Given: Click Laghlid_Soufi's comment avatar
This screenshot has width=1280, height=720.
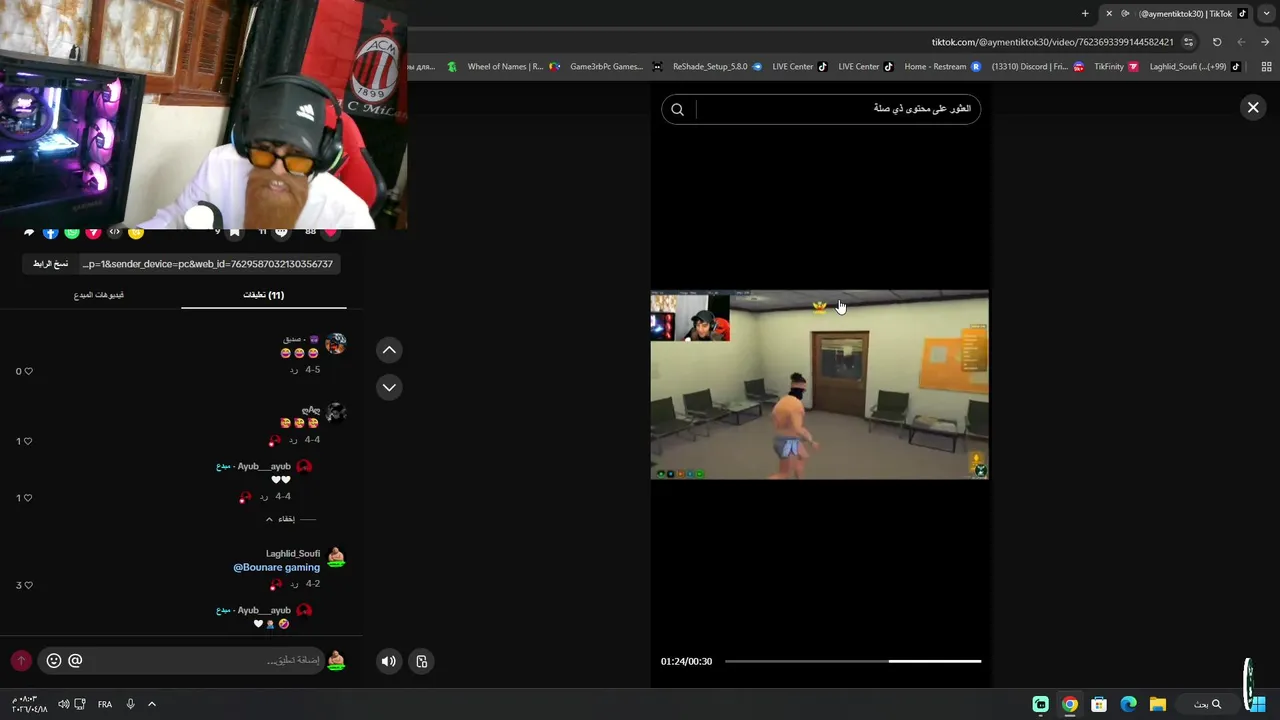Looking at the screenshot, I should click(x=336, y=557).
